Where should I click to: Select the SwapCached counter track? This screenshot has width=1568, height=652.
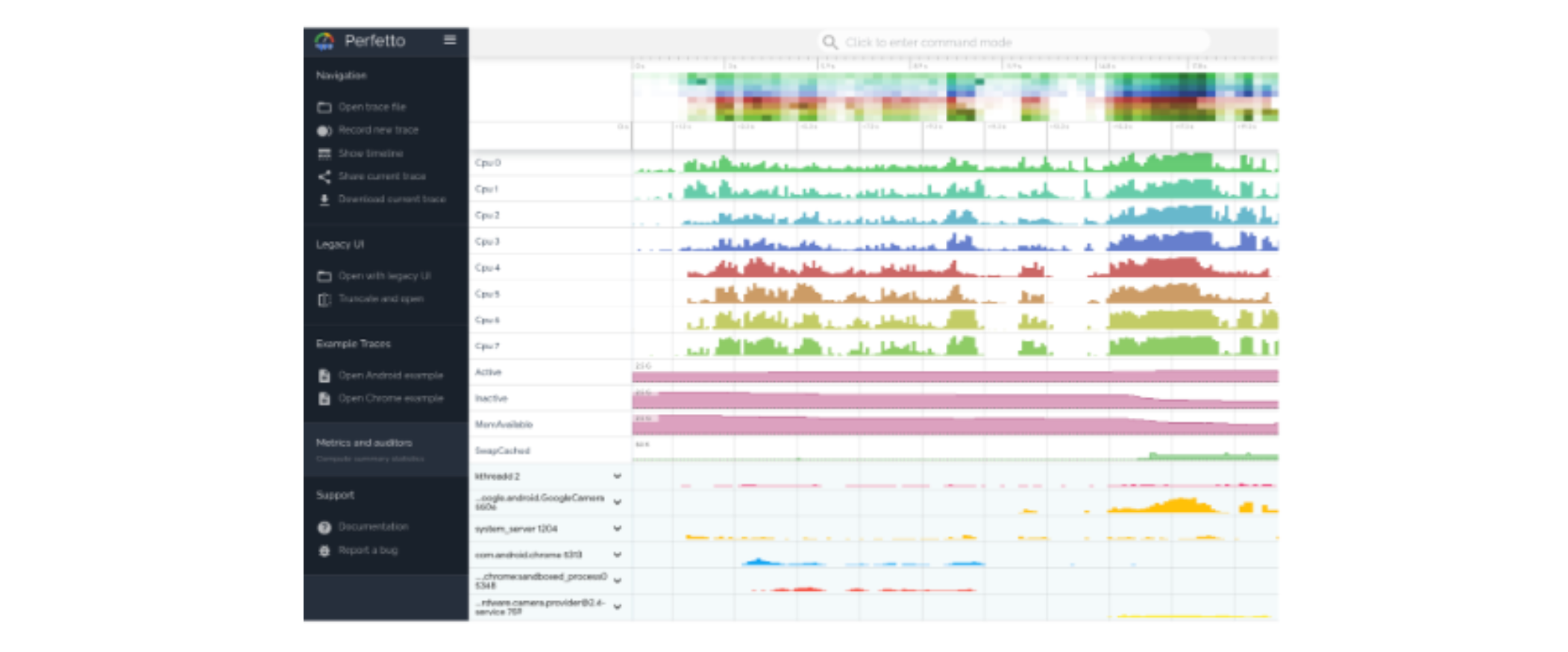(x=502, y=451)
